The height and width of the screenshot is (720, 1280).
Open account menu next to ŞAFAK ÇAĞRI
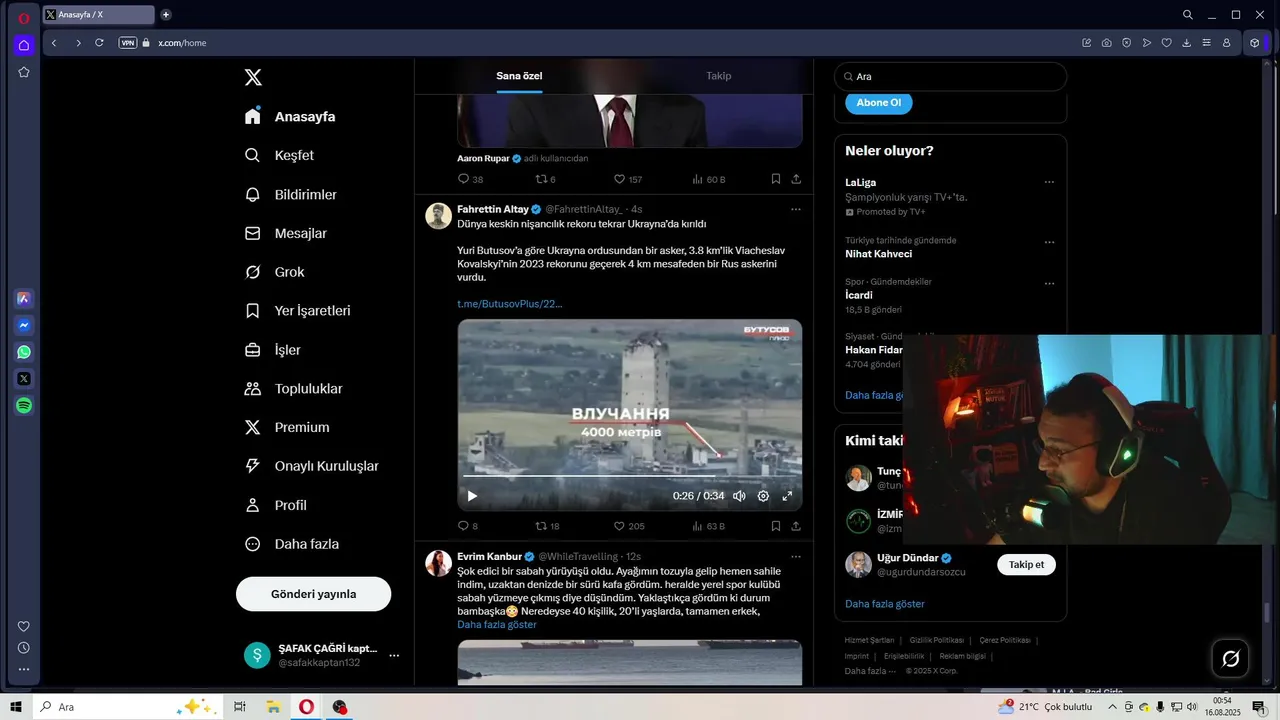pyautogui.click(x=394, y=655)
